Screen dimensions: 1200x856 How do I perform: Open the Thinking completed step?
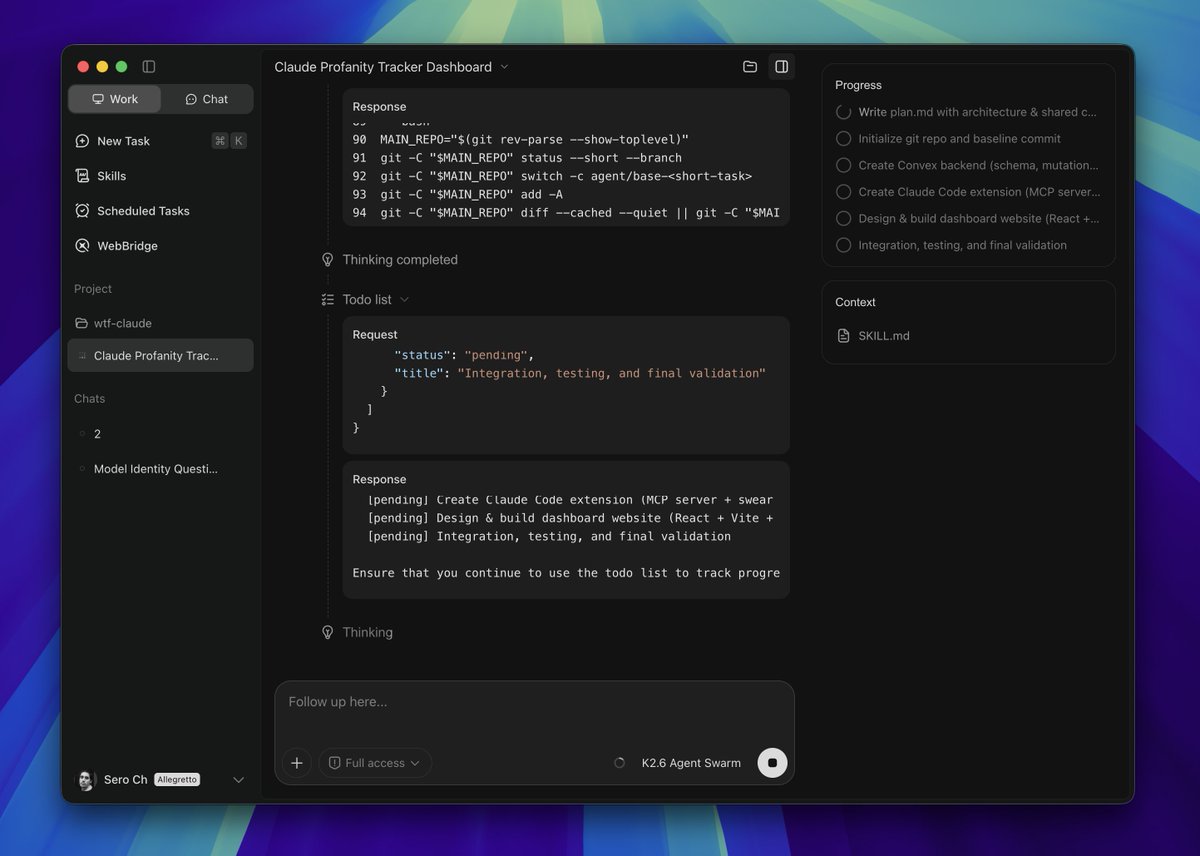400,260
